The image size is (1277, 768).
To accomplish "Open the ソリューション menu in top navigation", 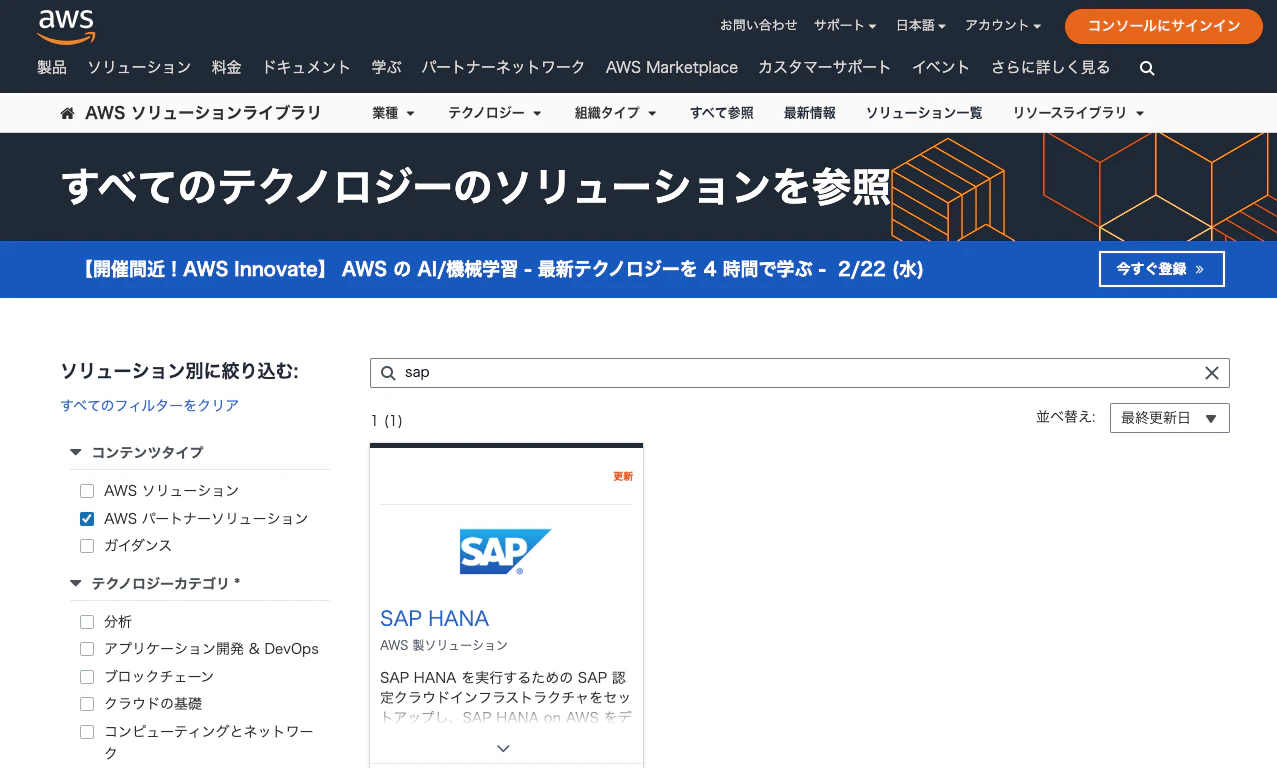I will click(139, 68).
